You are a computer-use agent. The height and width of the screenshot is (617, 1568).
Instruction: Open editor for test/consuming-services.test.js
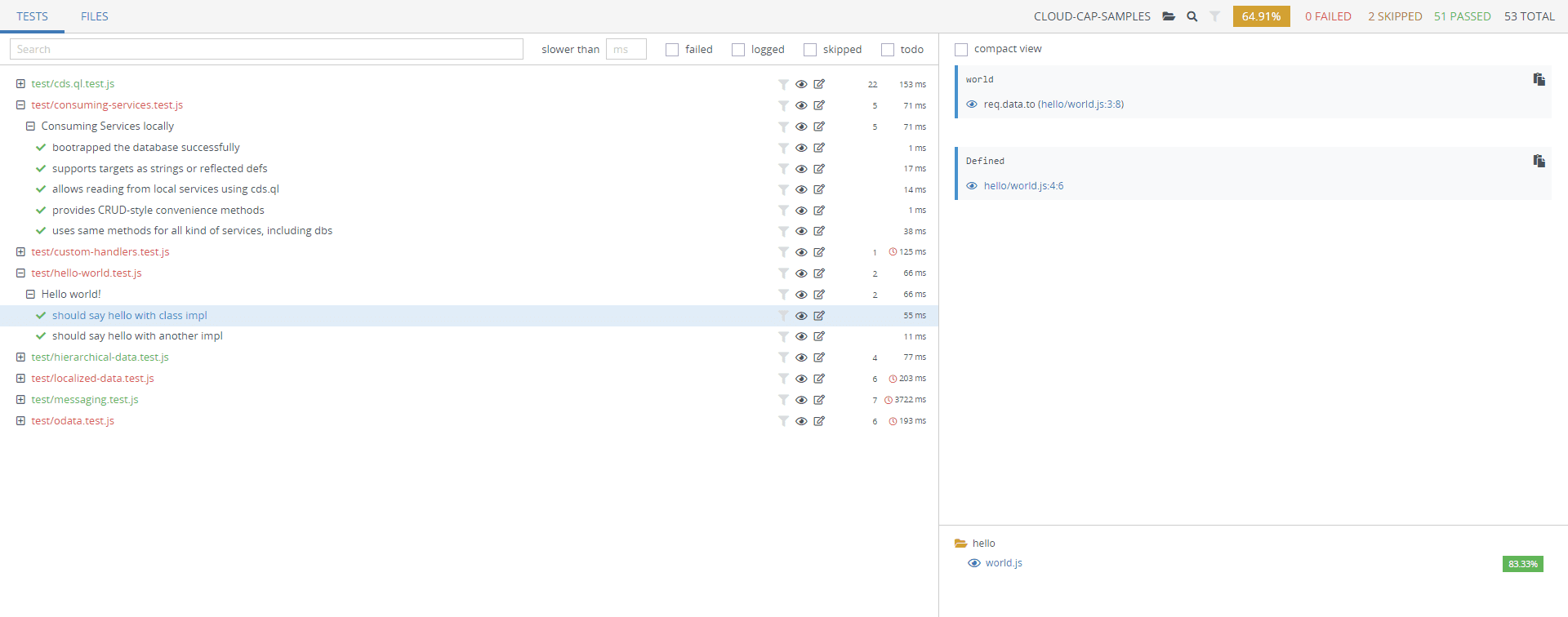(819, 105)
